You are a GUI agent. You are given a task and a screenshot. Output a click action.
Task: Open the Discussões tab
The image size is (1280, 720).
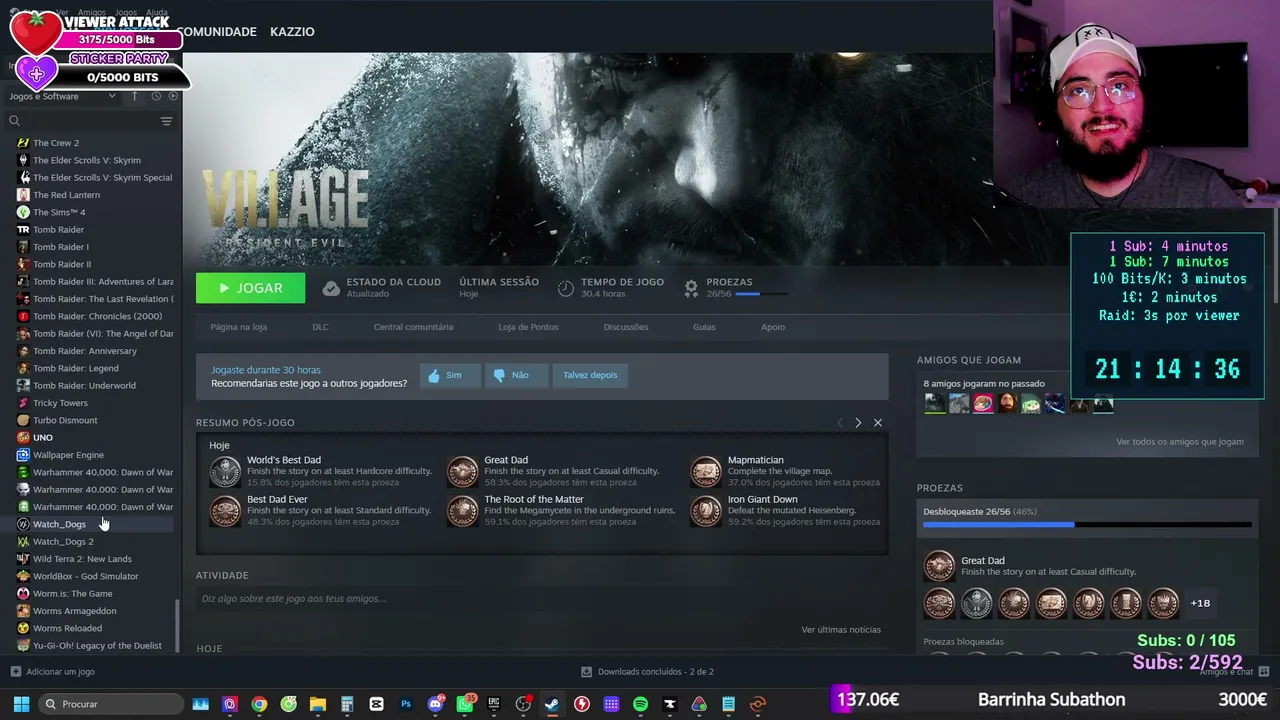626,327
